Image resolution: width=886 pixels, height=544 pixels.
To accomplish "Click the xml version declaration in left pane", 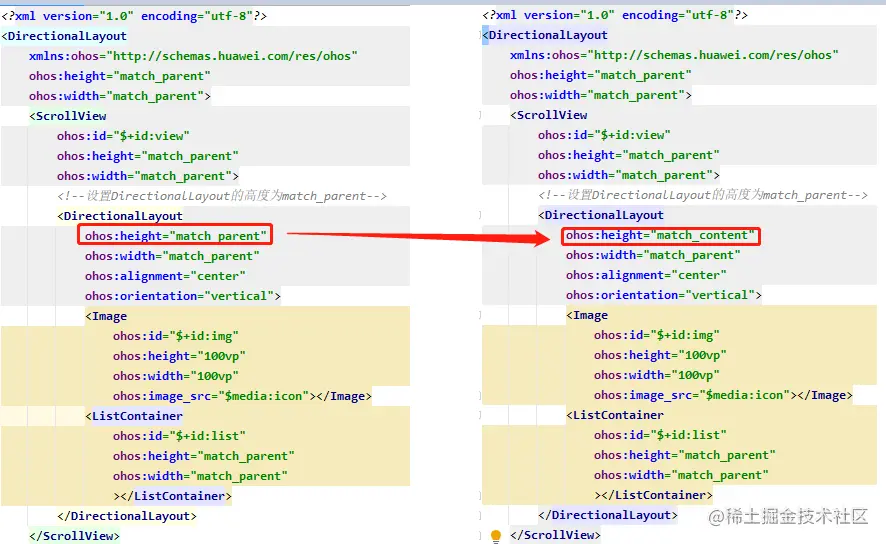I will pyautogui.click(x=134, y=16).
